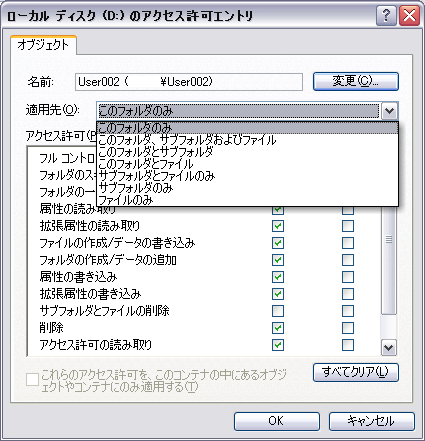Click the 変更(C)... button

(x=356, y=81)
